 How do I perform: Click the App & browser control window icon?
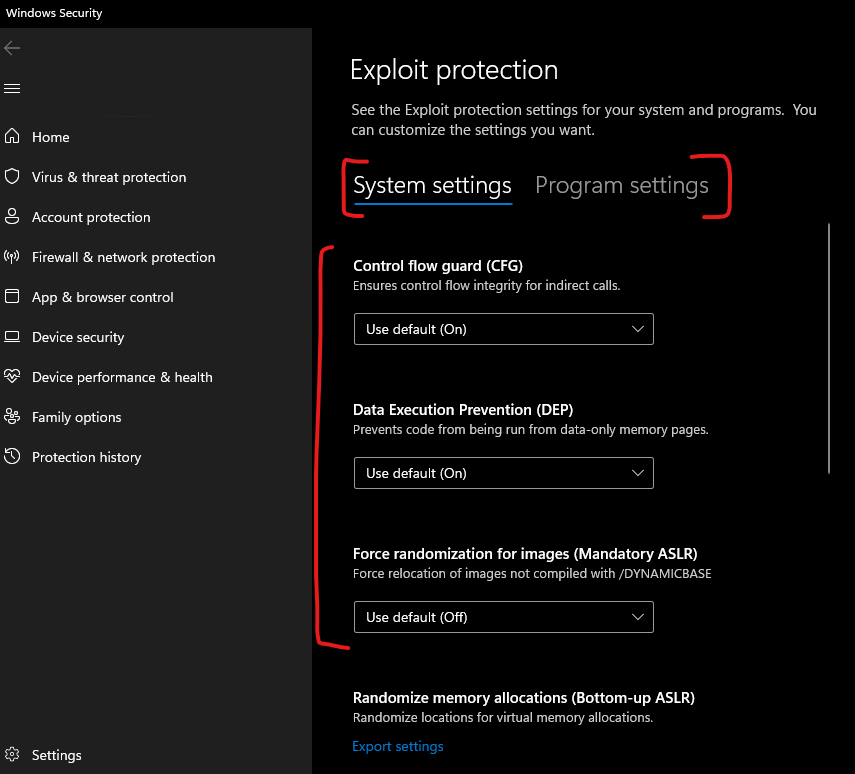pyautogui.click(x=12, y=296)
